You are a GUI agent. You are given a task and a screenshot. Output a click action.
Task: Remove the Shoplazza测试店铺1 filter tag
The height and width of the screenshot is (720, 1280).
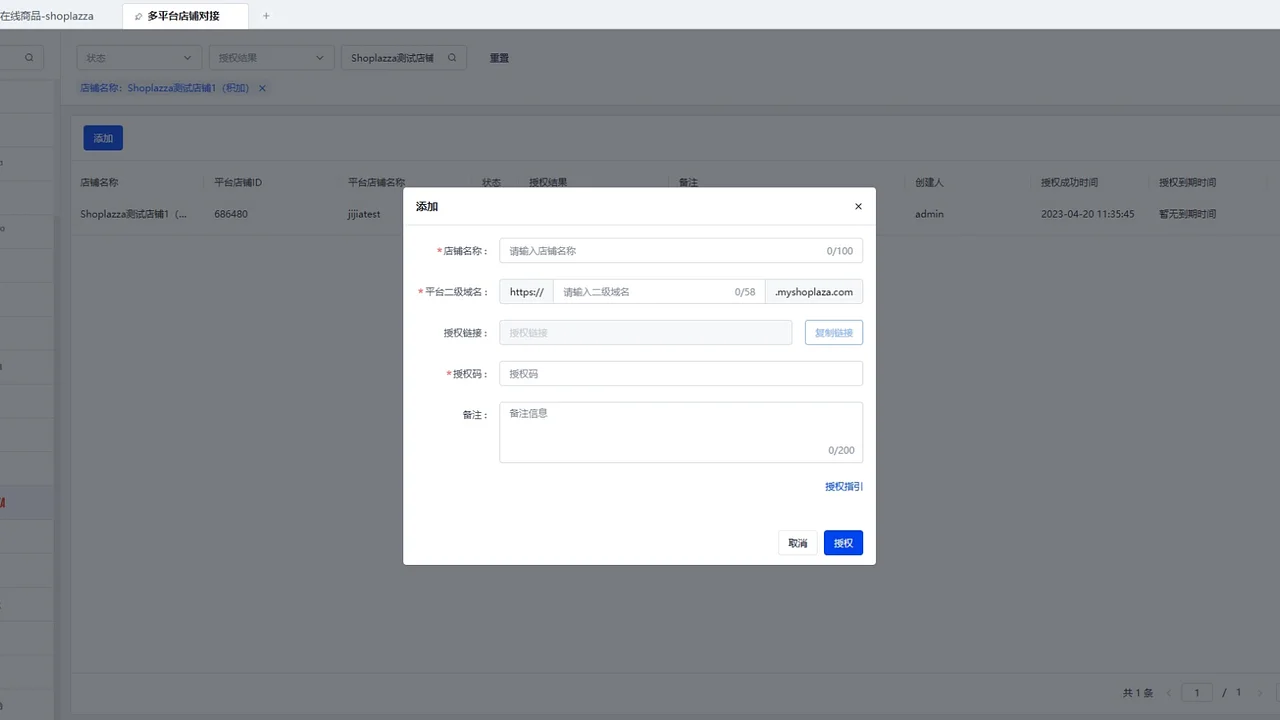point(261,88)
